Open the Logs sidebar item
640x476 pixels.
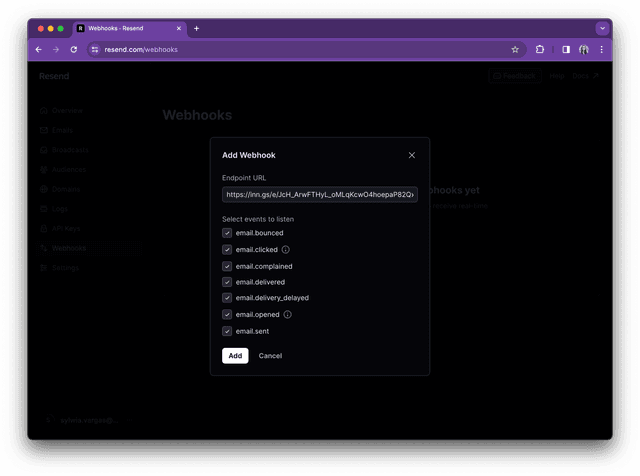(x=54, y=209)
